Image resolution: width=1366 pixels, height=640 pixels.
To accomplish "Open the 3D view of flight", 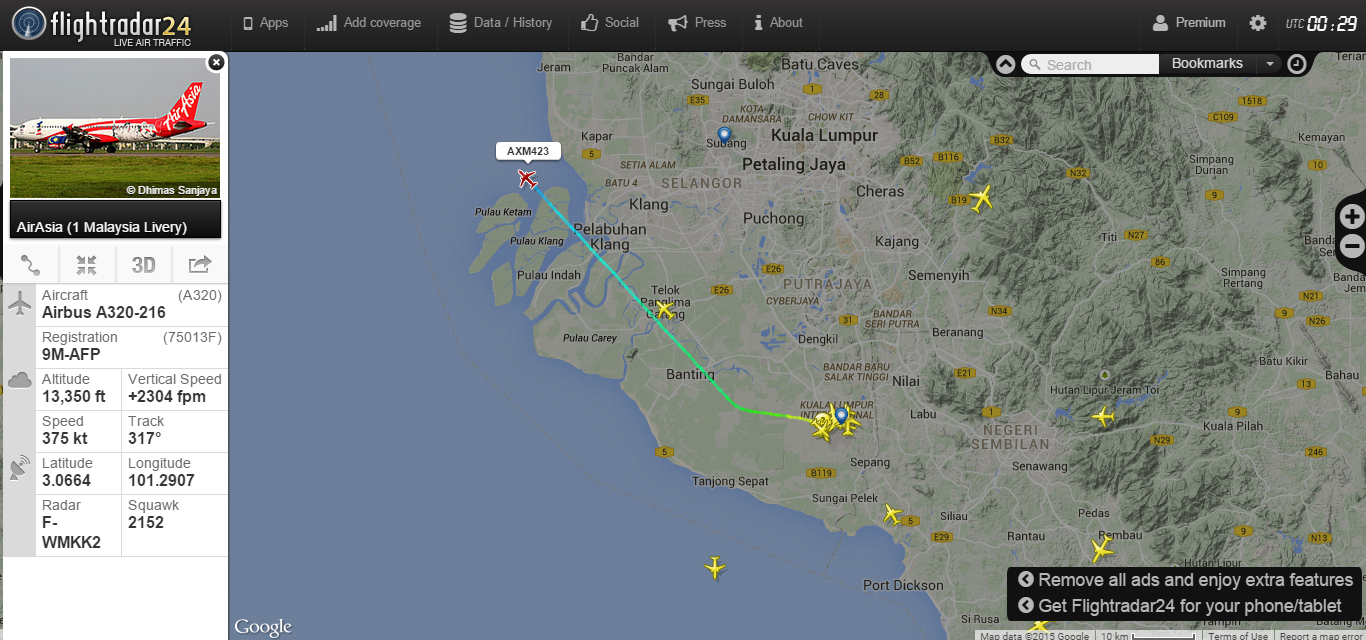I will coord(144,265).
